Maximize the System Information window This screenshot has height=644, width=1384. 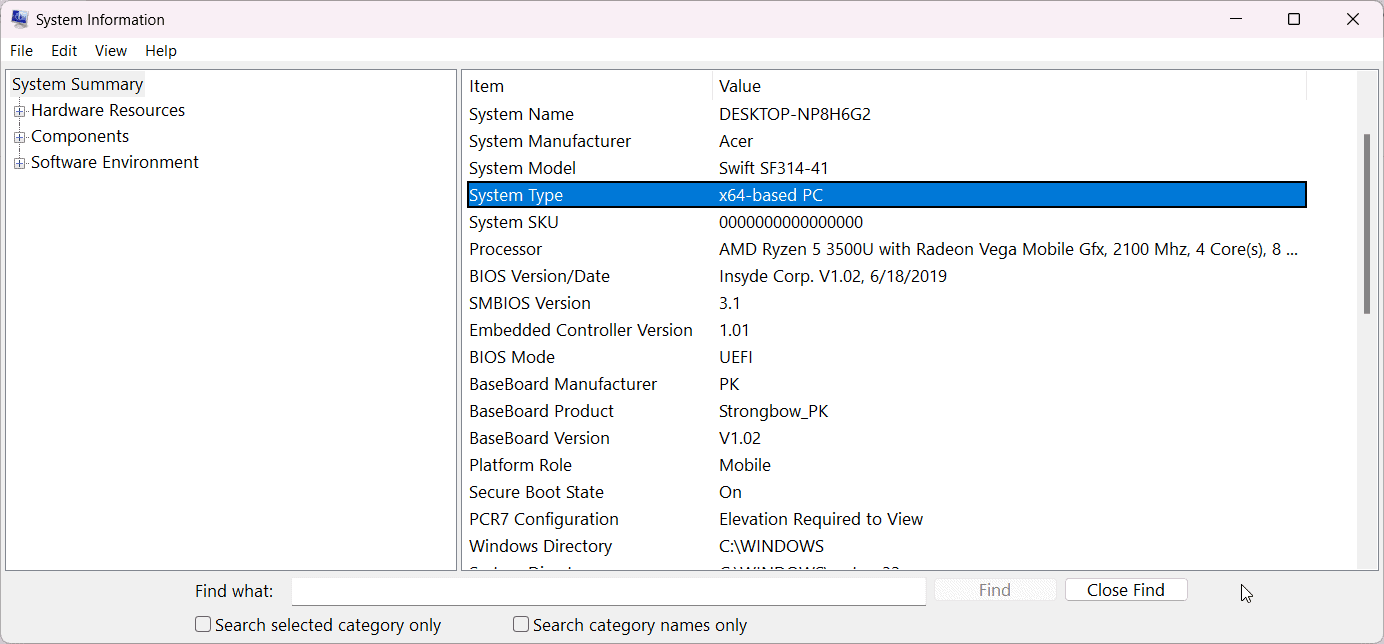(x=1294, y=19)
